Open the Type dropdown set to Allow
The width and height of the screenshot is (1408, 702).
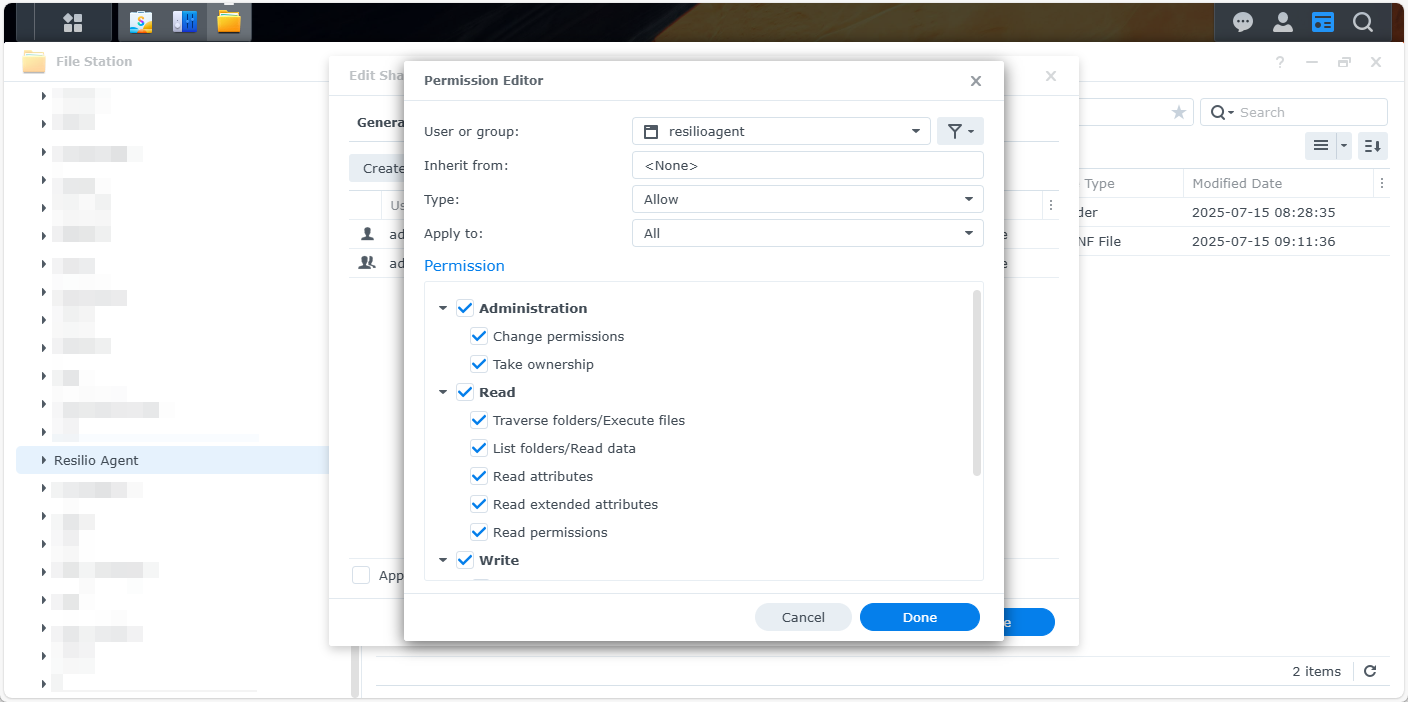[x=807, y=199]
